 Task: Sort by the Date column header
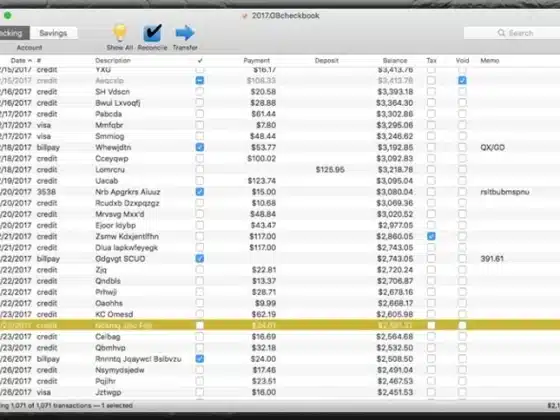(21, 60)
